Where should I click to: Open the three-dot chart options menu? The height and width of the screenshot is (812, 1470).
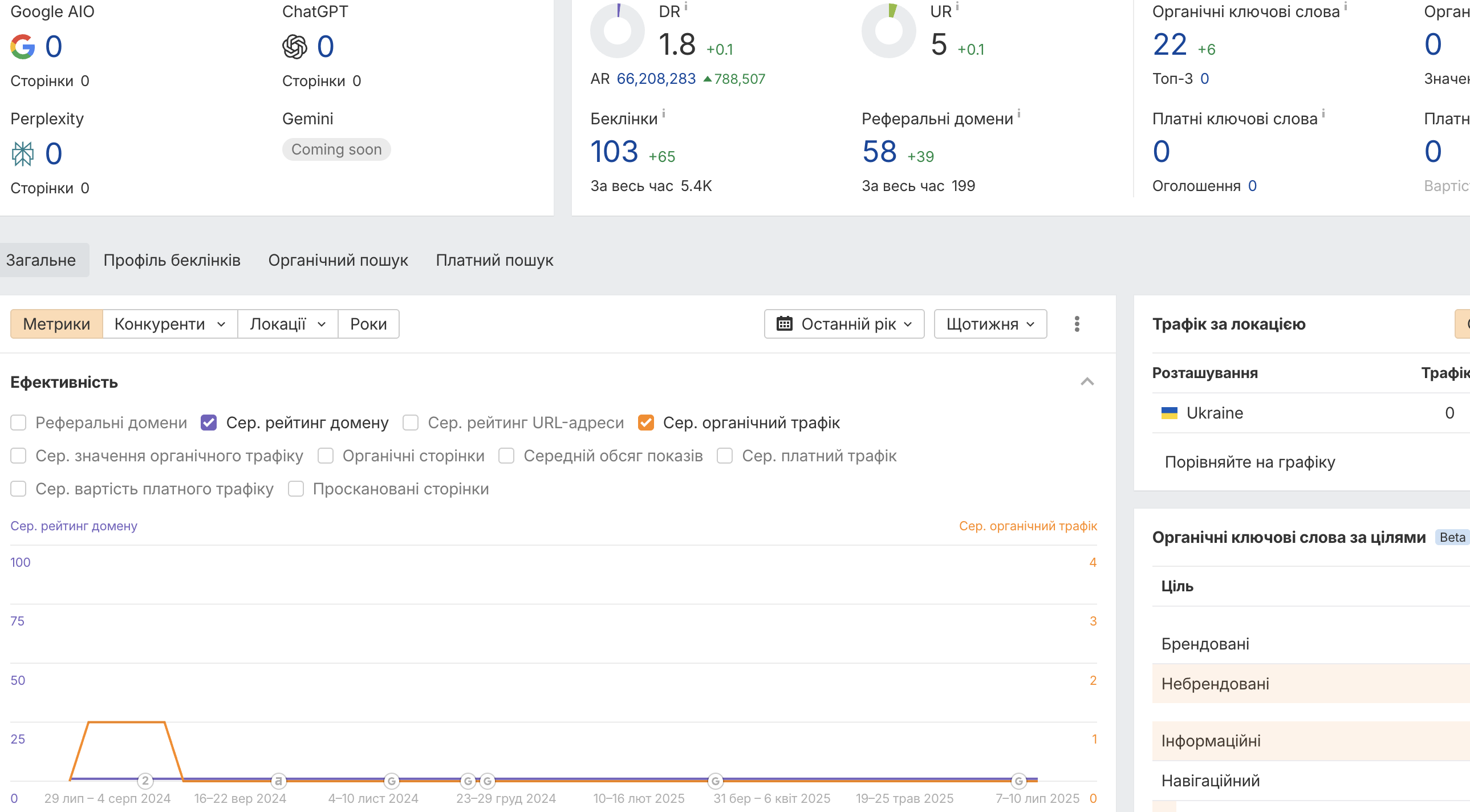[1077, 324]
